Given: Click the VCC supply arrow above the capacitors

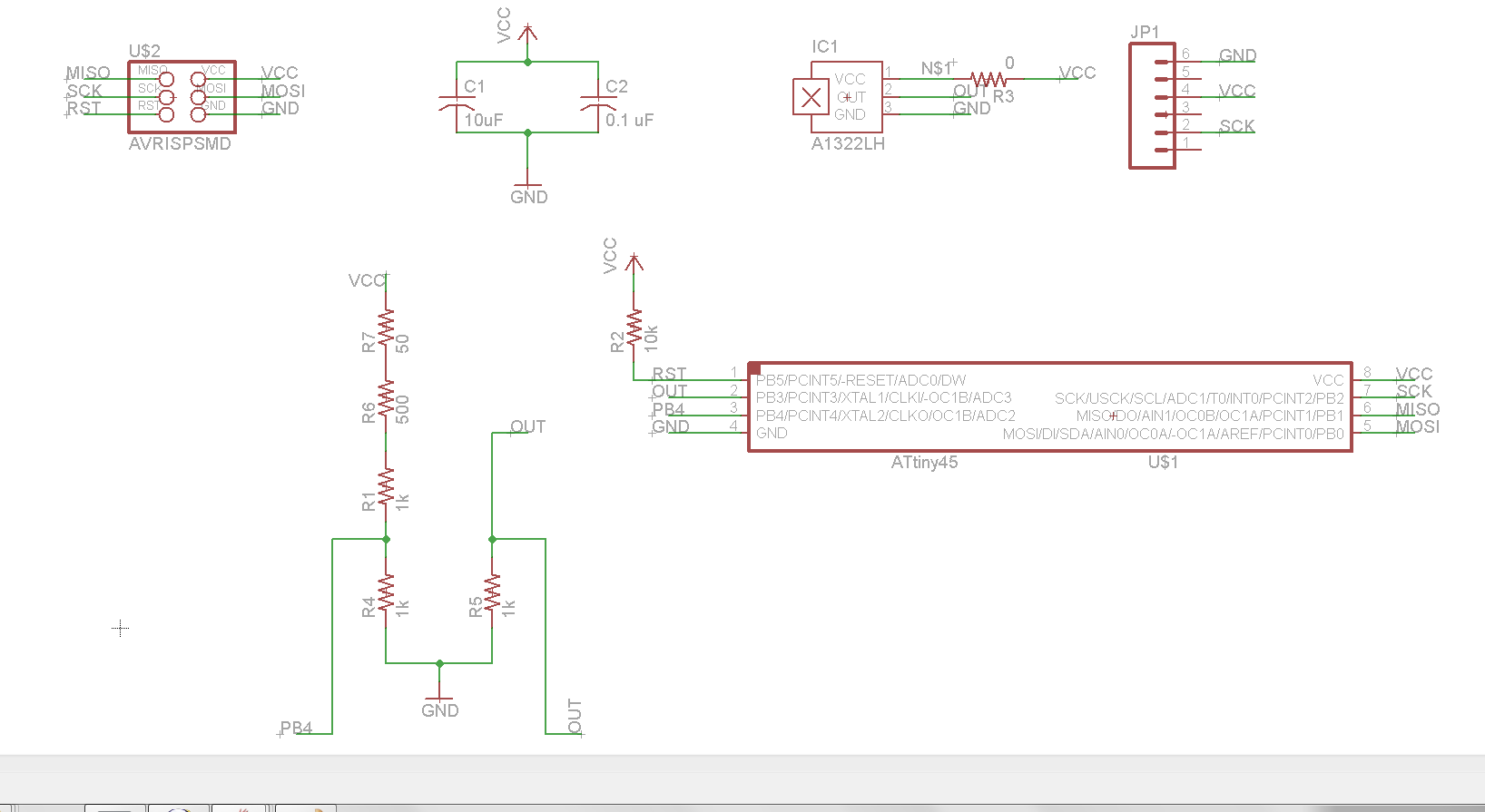Looking at the screenshot, I should (x=527, y=34).
